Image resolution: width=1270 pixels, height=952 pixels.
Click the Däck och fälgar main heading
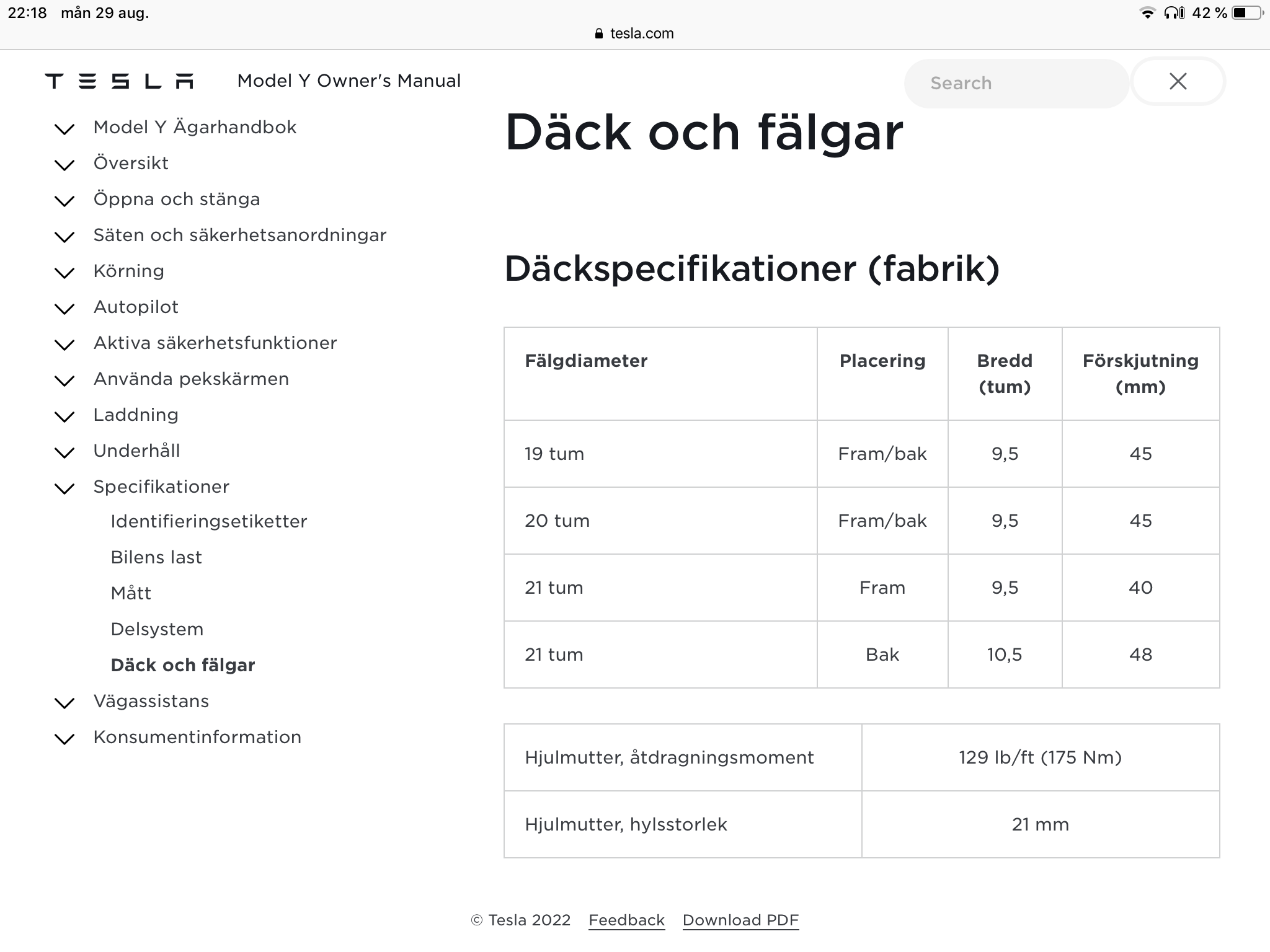click(704, 133)
